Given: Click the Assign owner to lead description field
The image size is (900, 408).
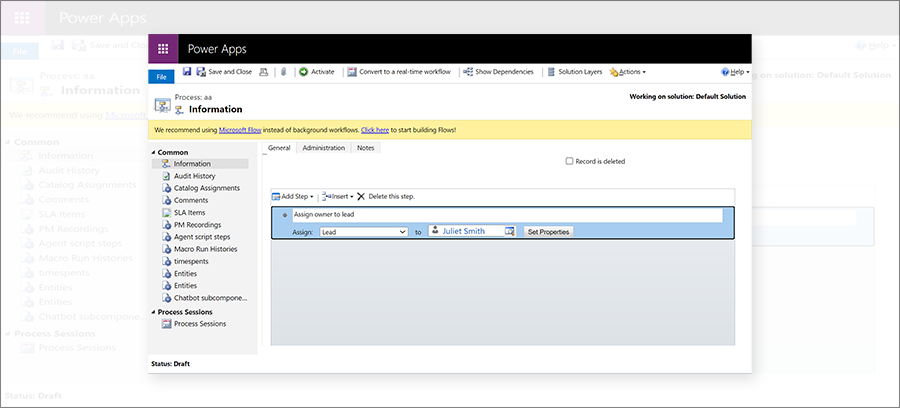Looking at the screenshot, I should [507, 215].
